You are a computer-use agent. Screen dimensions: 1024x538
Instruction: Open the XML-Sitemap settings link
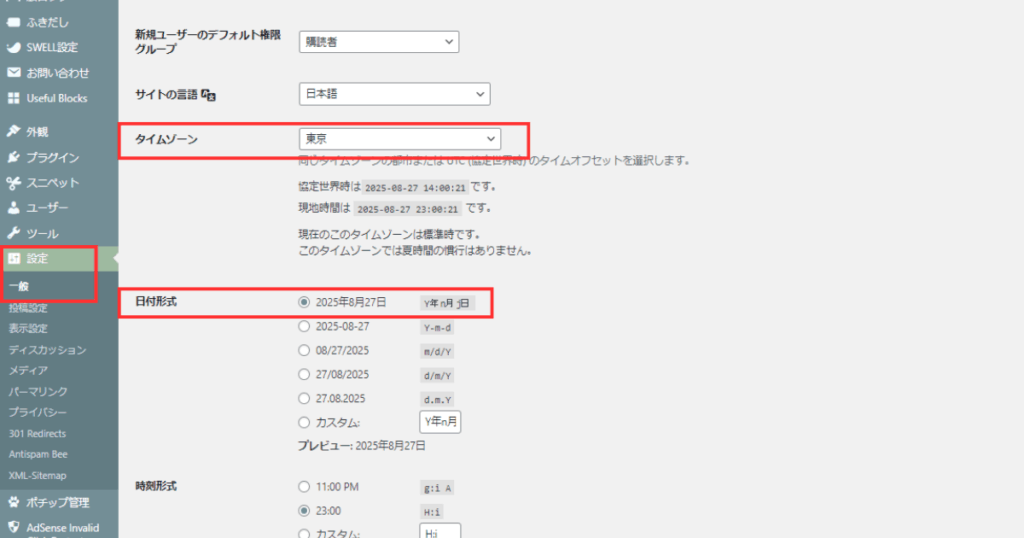pyautogui.click(x=38, y=475)
